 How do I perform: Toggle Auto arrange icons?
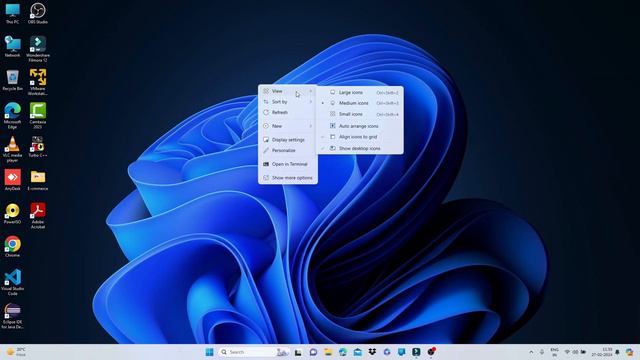[x=361, y=126]
